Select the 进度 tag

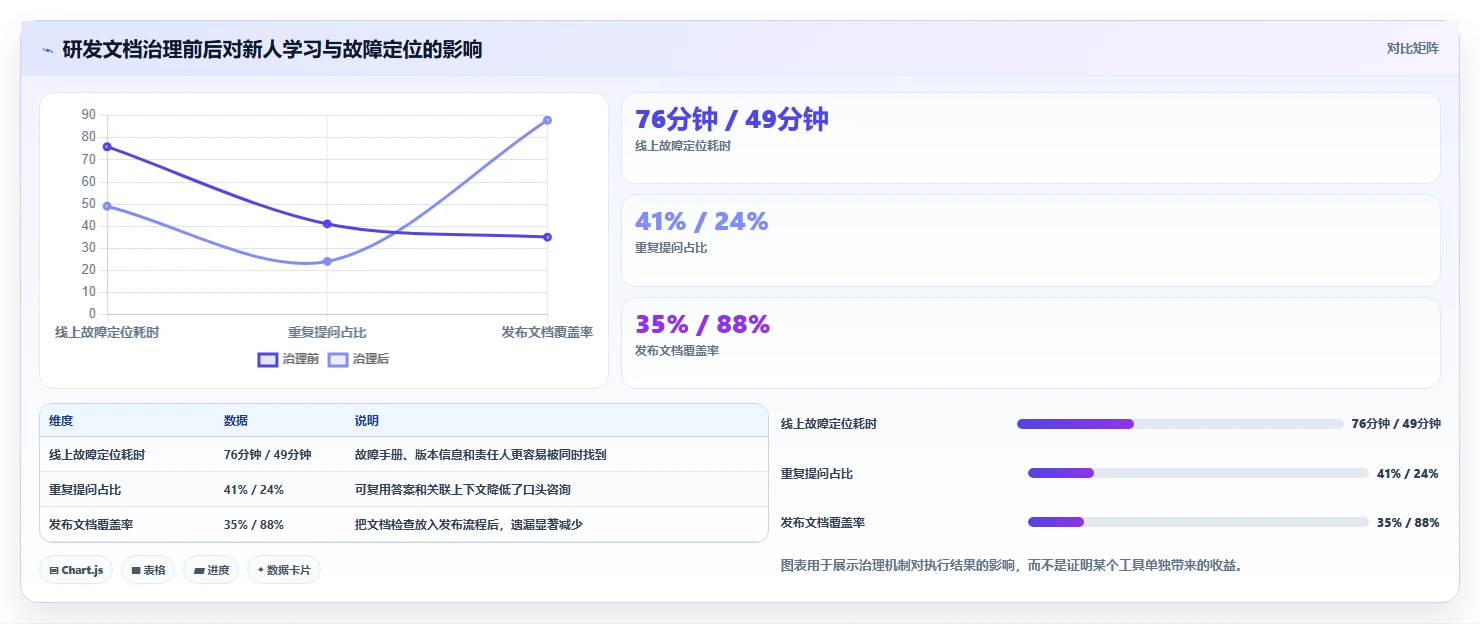tap(211, 570)
